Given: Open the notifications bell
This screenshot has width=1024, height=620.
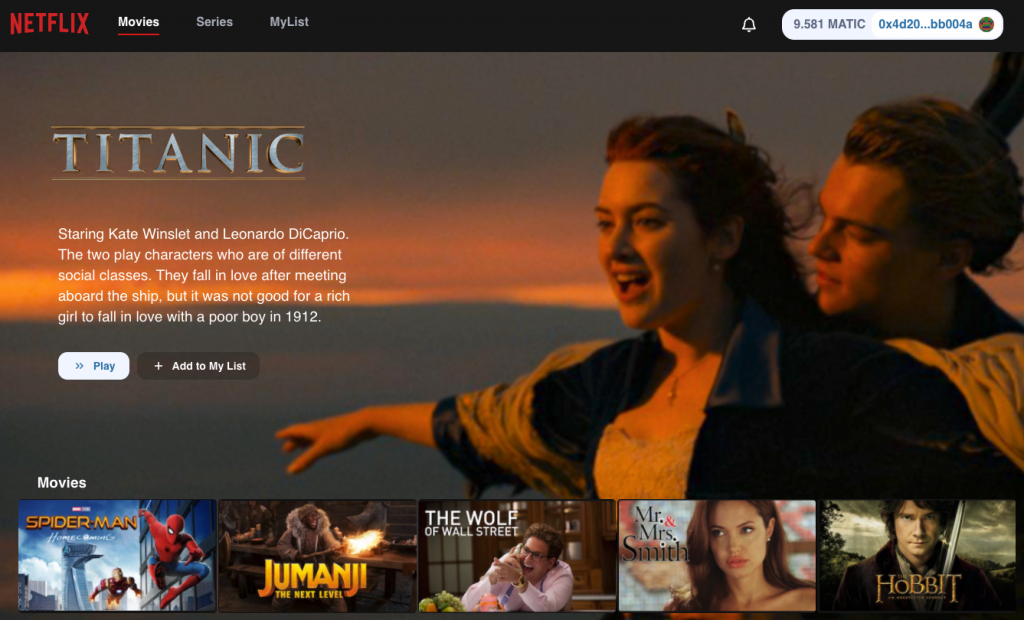Looking at the screenshot, I should pyautogui.click(x=748, y=25).
